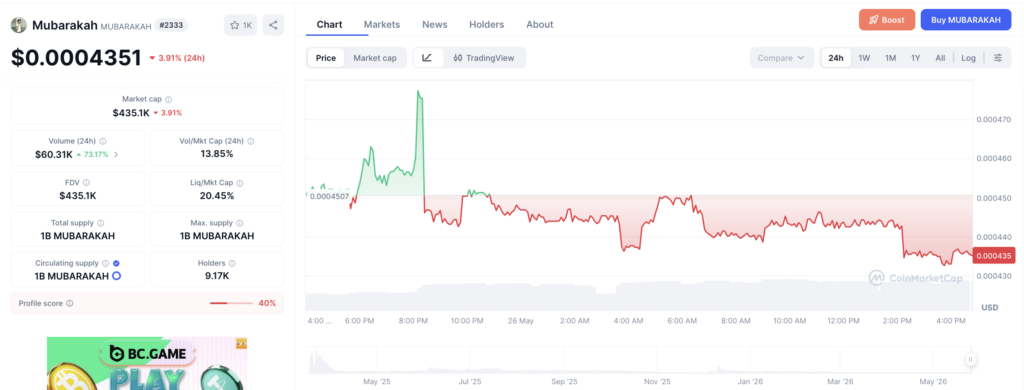Toggle Log scale on chart
The width and height of the screenshot is (1024, 390).
click(968, 57)
